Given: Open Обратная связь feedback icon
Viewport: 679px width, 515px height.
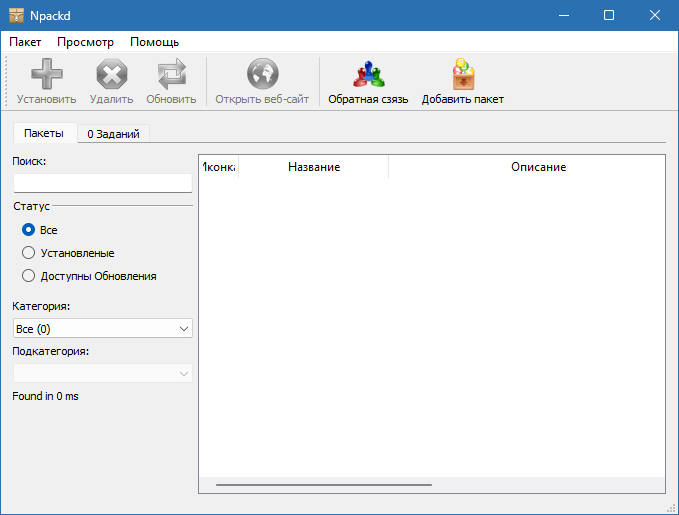Looking at the screenshot, I should coord(369,74).
